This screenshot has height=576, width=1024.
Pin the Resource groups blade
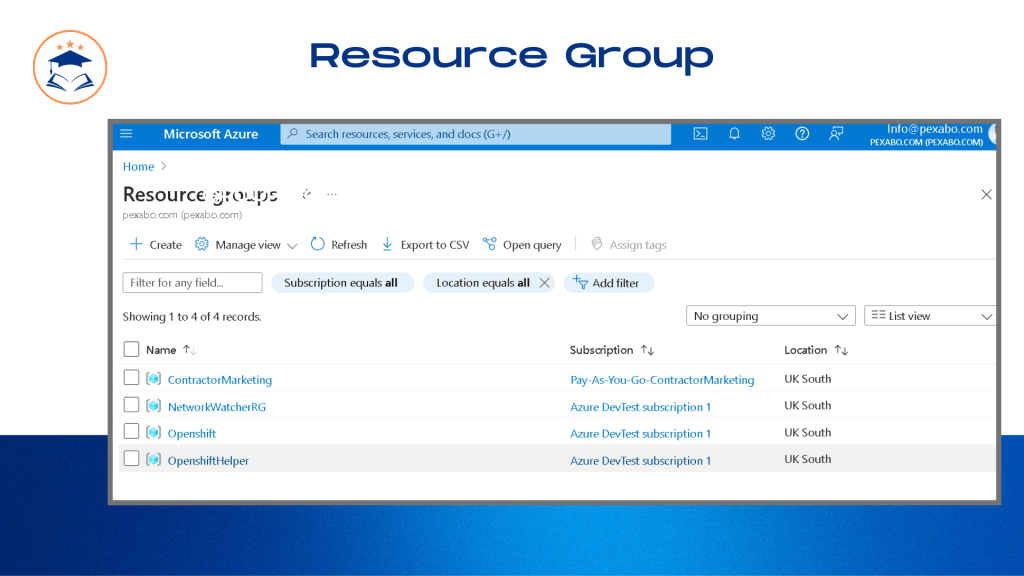pos(306,194)
